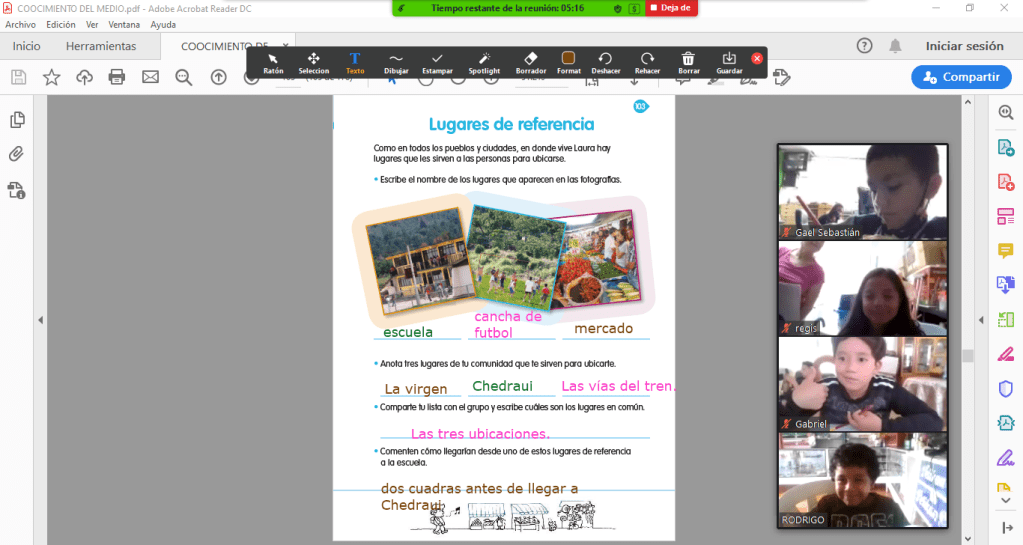Open the page thumbnails panel
This screenshot has width=1023, height=545.
[17, 120]
